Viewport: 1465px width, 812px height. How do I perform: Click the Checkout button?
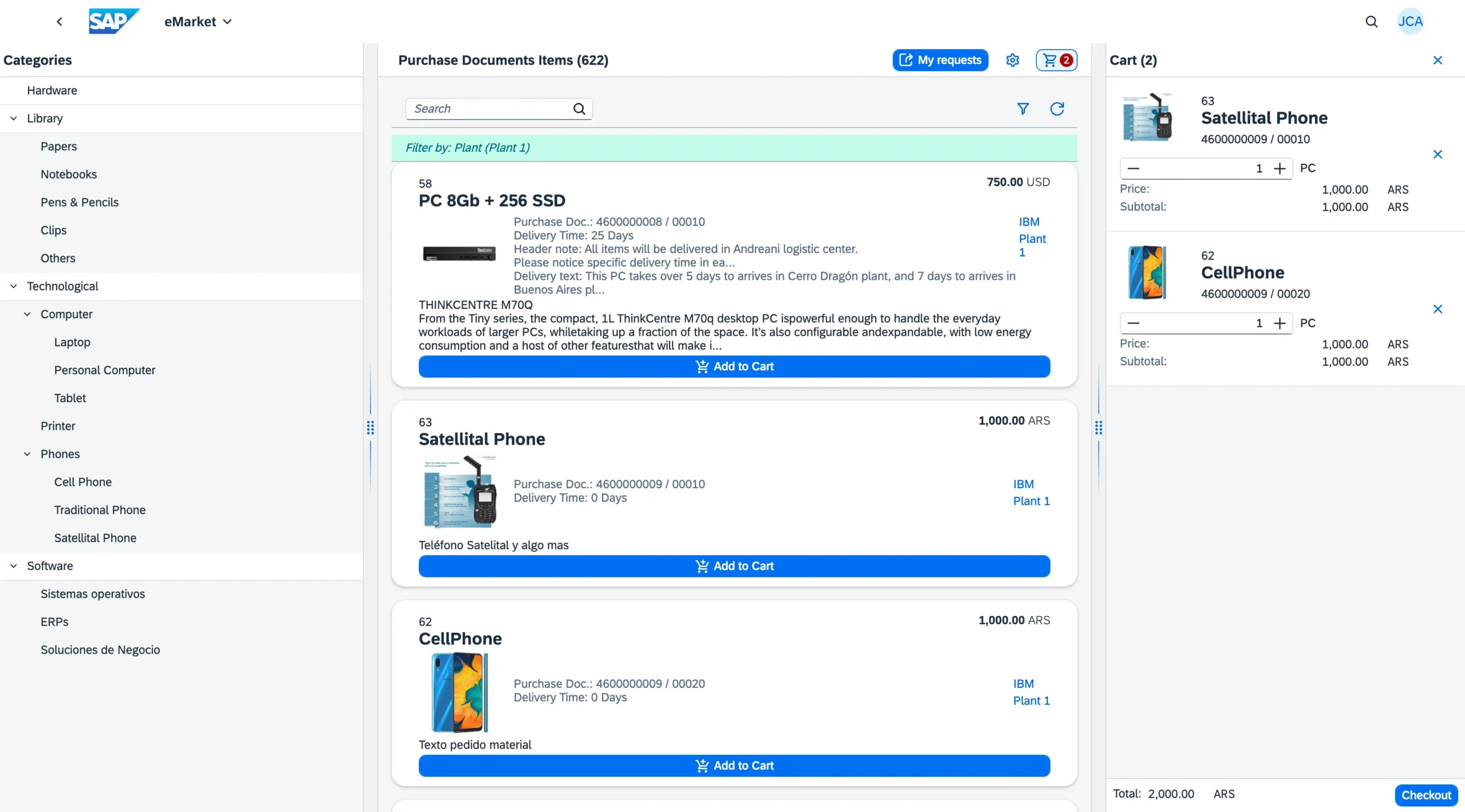[1426, 794]
